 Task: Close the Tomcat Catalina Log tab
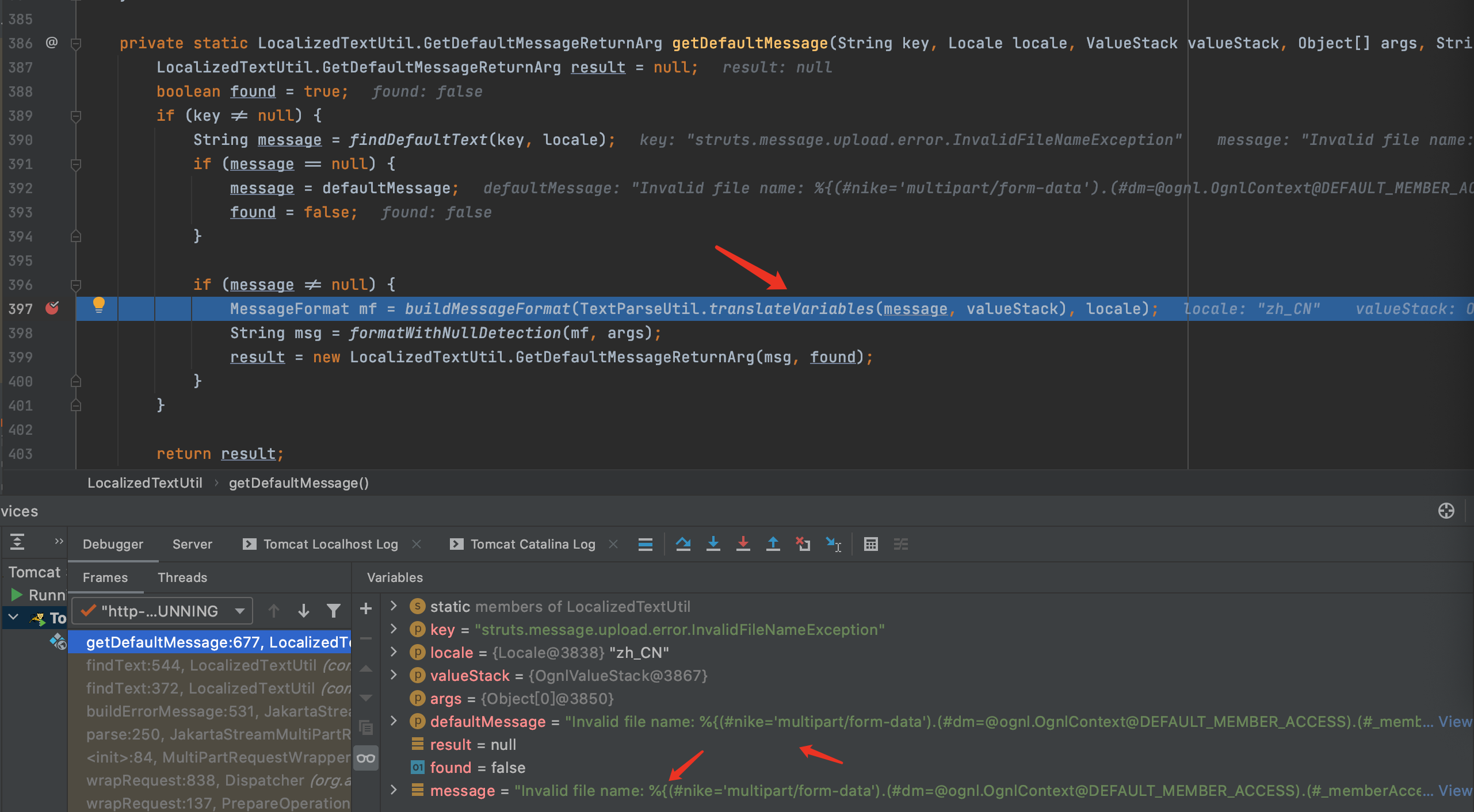coord(613,544)
